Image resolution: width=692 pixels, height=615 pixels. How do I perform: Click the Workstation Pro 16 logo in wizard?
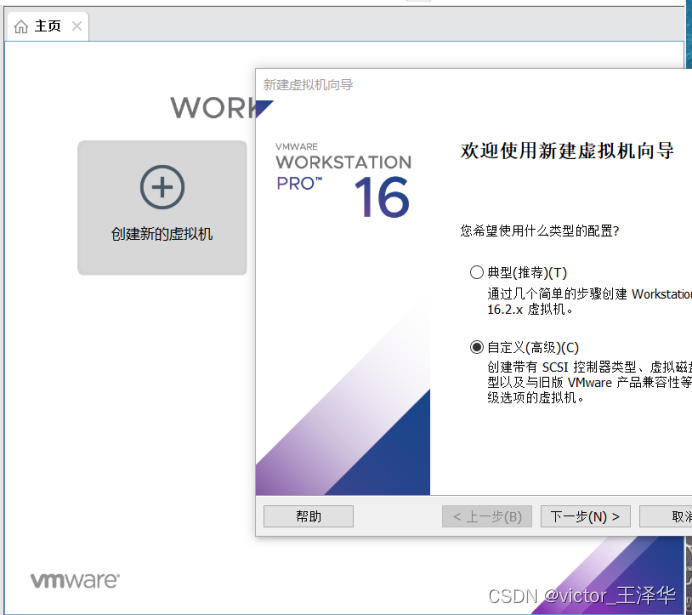click(343, 180)
